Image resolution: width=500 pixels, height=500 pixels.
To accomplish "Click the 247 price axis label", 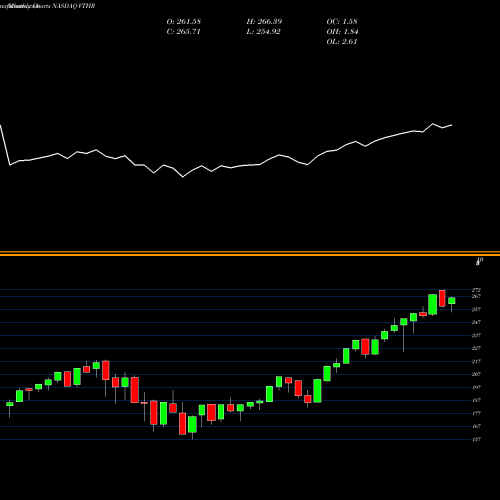I will (476, 322).
